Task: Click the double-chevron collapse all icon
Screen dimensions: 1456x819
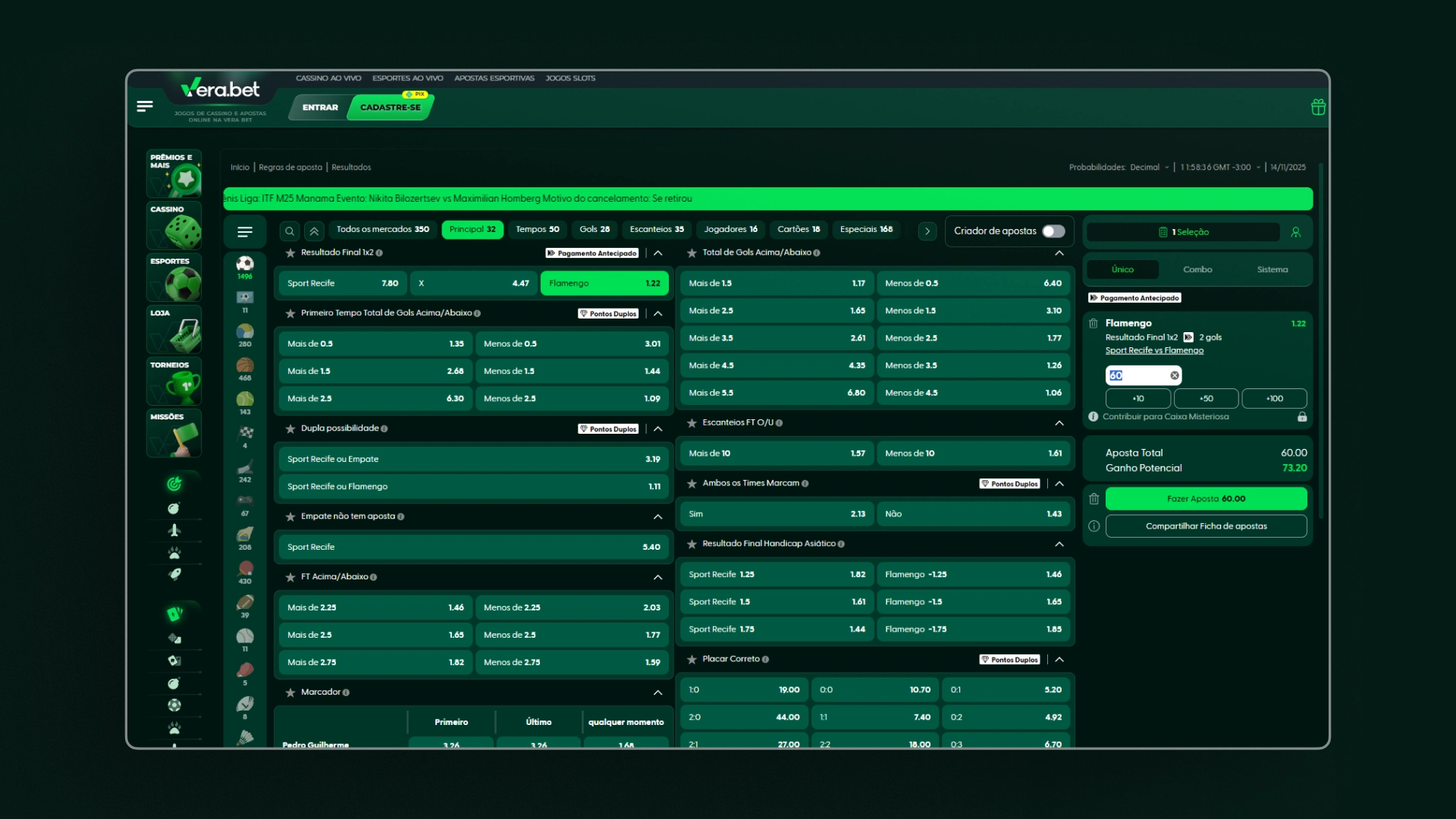Action: 314,231
